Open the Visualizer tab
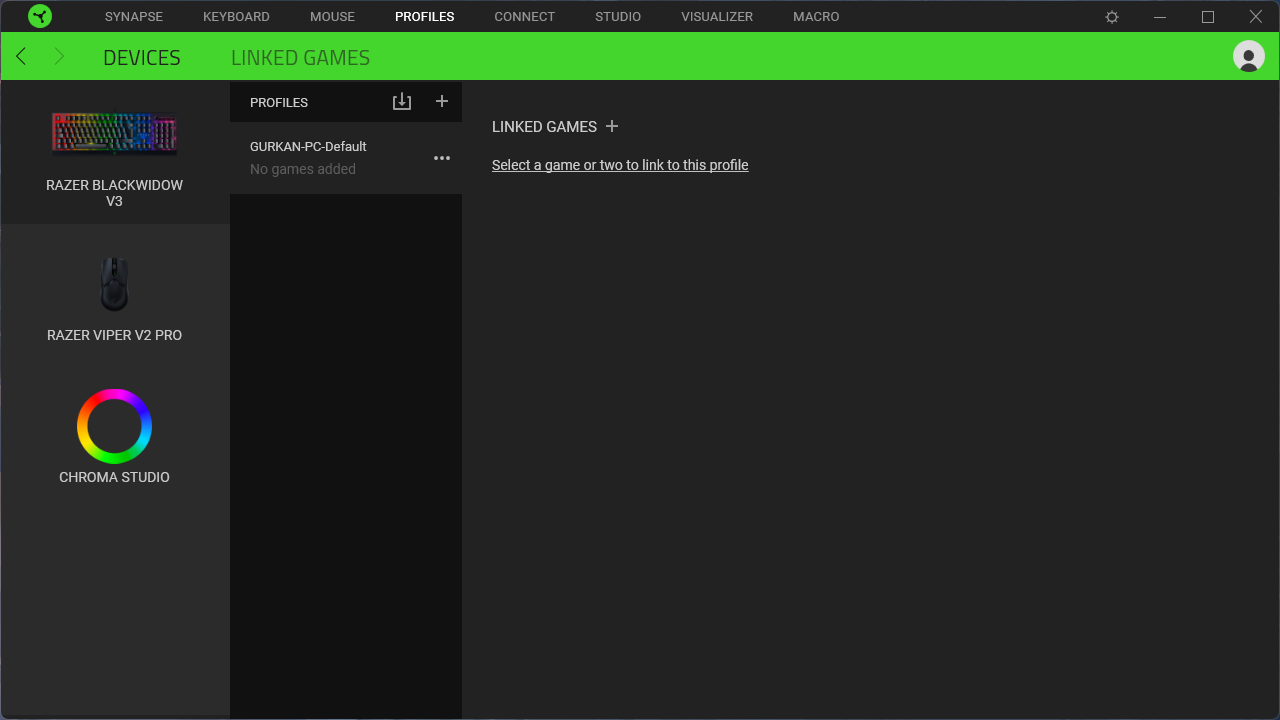1280x720 pixels. [x=717, y=17]
